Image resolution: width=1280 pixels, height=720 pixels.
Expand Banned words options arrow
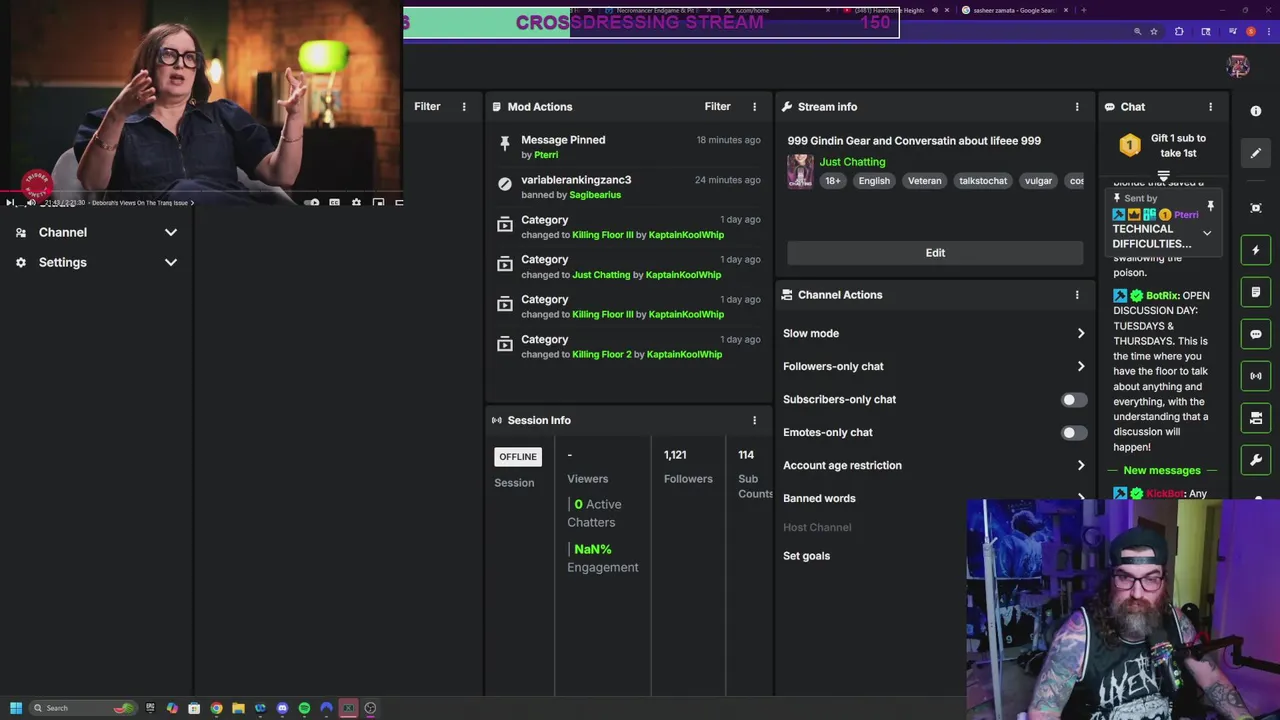click(x=1080, y=498)
